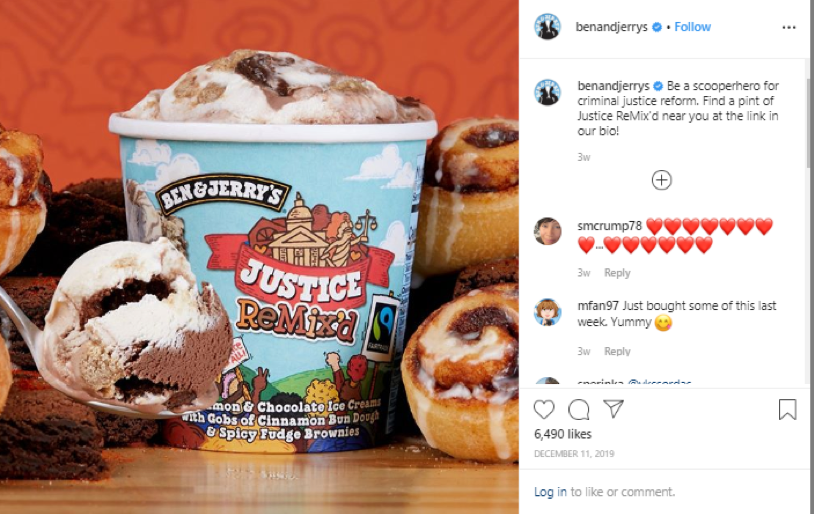The image size is (814, 514).
Task: Reply to mfan97's comment
Action: [617, 351]
